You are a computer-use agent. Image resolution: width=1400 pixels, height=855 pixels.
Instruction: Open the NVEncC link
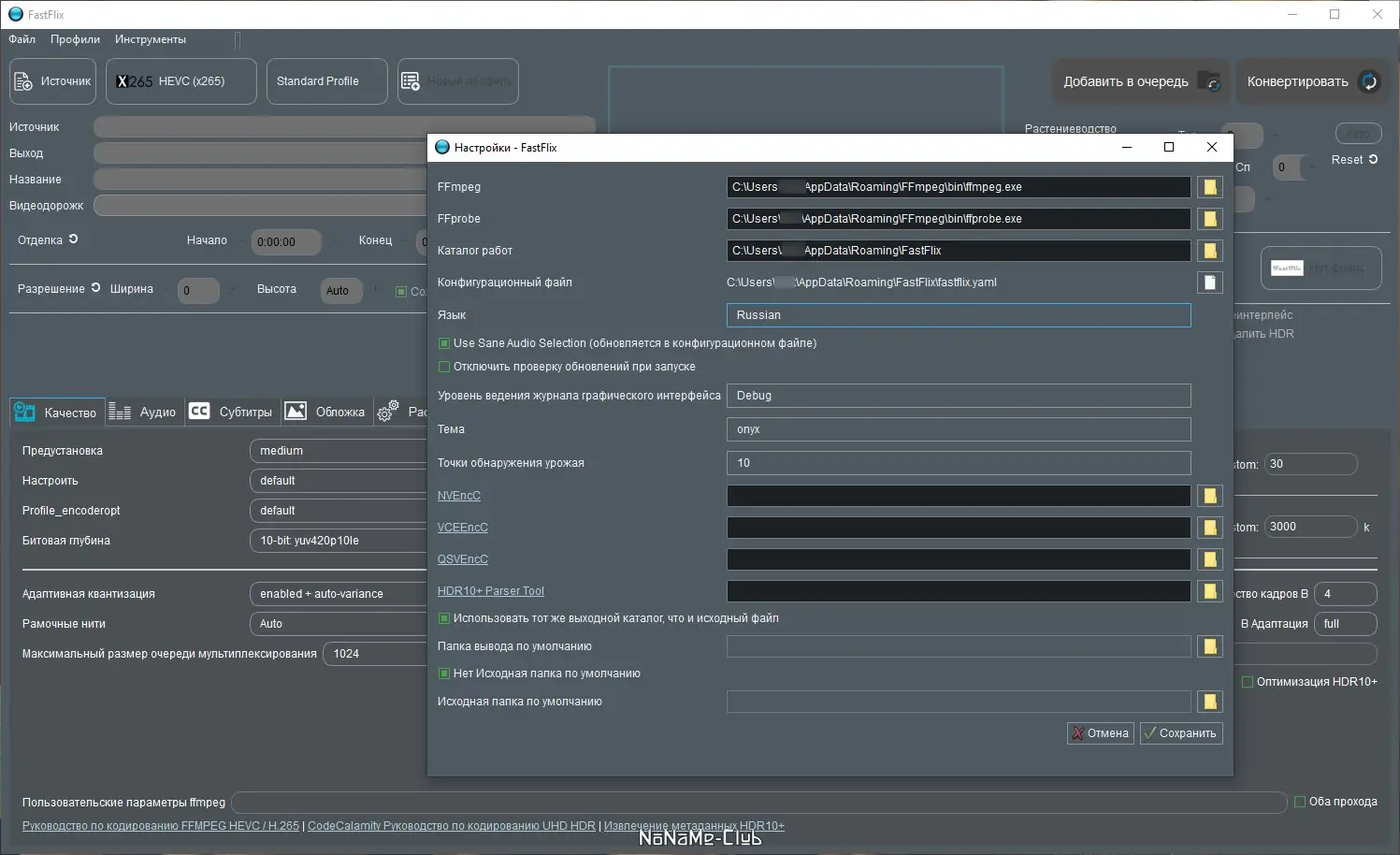point(459,496)
